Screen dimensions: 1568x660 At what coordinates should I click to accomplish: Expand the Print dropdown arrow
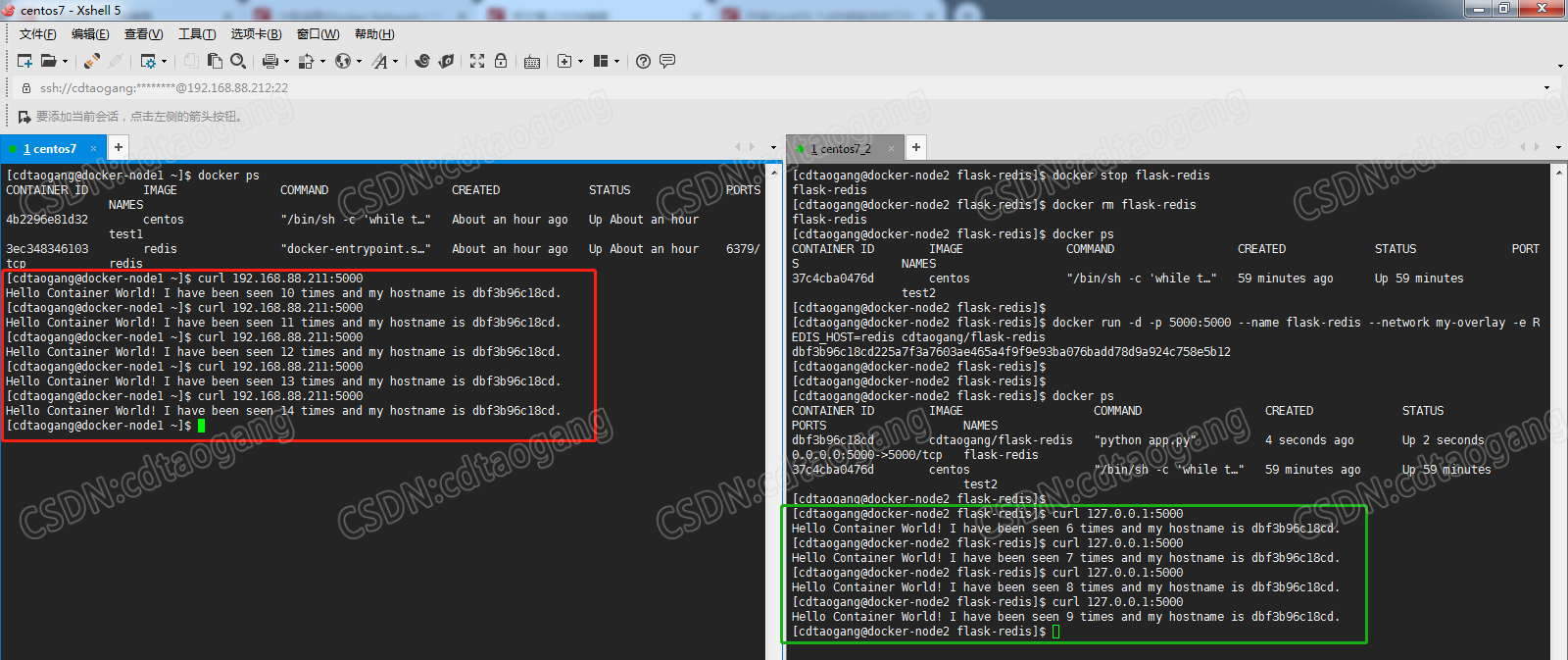tap(286, 61)
